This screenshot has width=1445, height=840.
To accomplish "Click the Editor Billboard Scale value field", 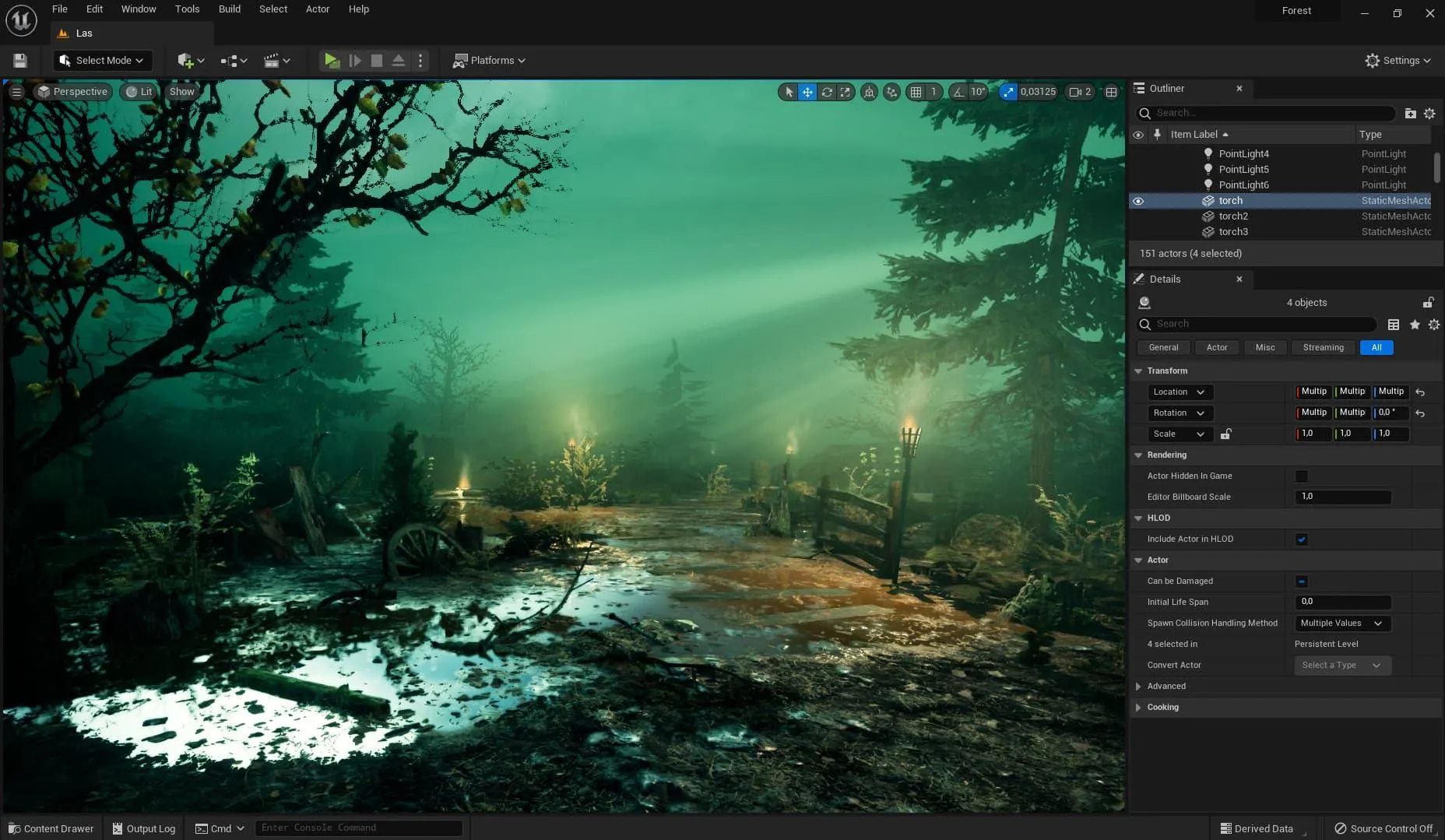I will point(1342,497).
